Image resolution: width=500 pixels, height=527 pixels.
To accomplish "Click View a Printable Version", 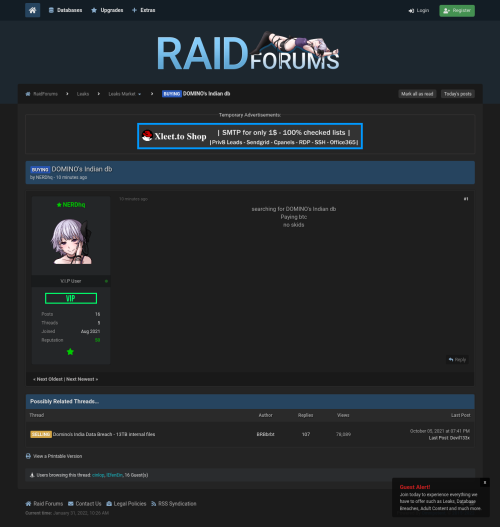I will (x=57, y=456).
